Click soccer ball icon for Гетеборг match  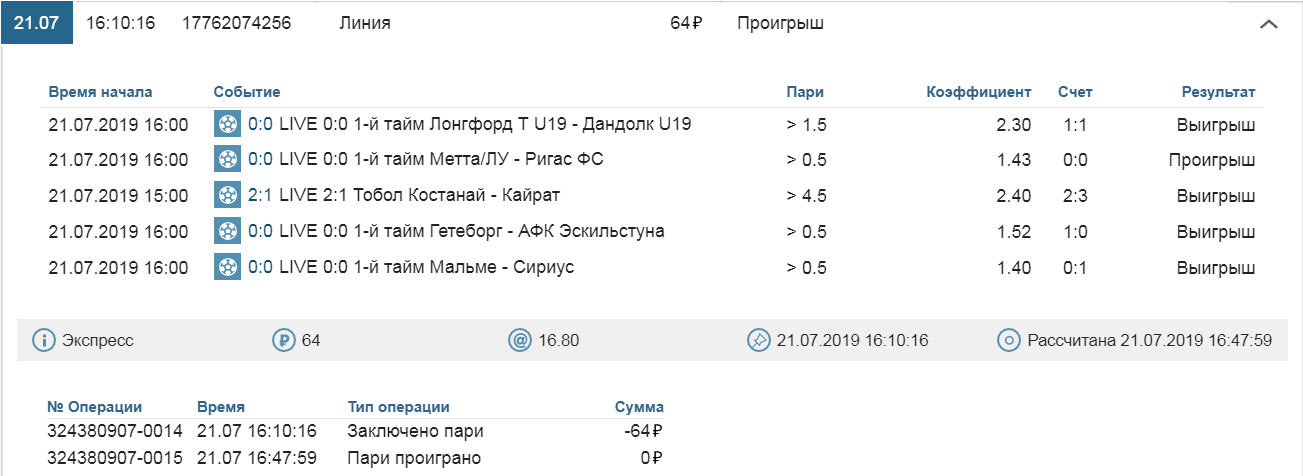click(227, 232)
